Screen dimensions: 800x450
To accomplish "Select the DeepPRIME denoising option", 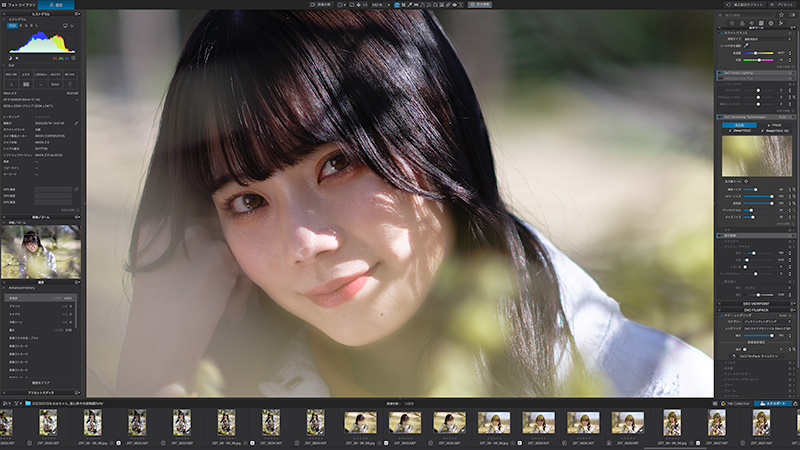I will coord(740,131).
